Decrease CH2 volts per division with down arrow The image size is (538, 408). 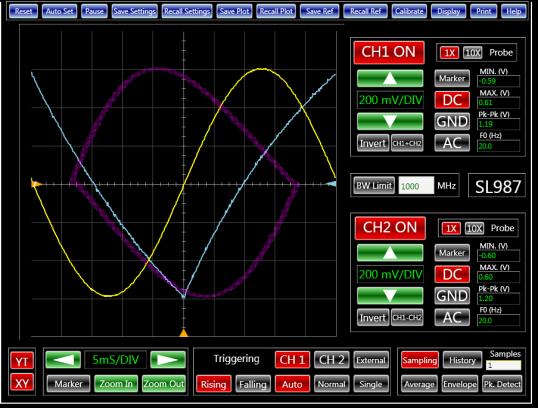(x=390, y=296)
